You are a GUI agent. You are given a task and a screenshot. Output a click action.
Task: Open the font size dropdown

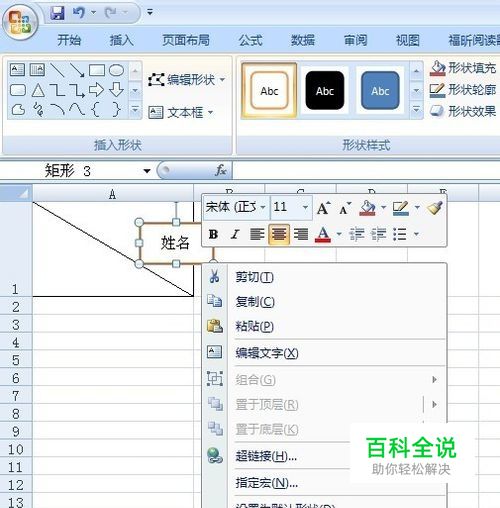tap(305, 207)
